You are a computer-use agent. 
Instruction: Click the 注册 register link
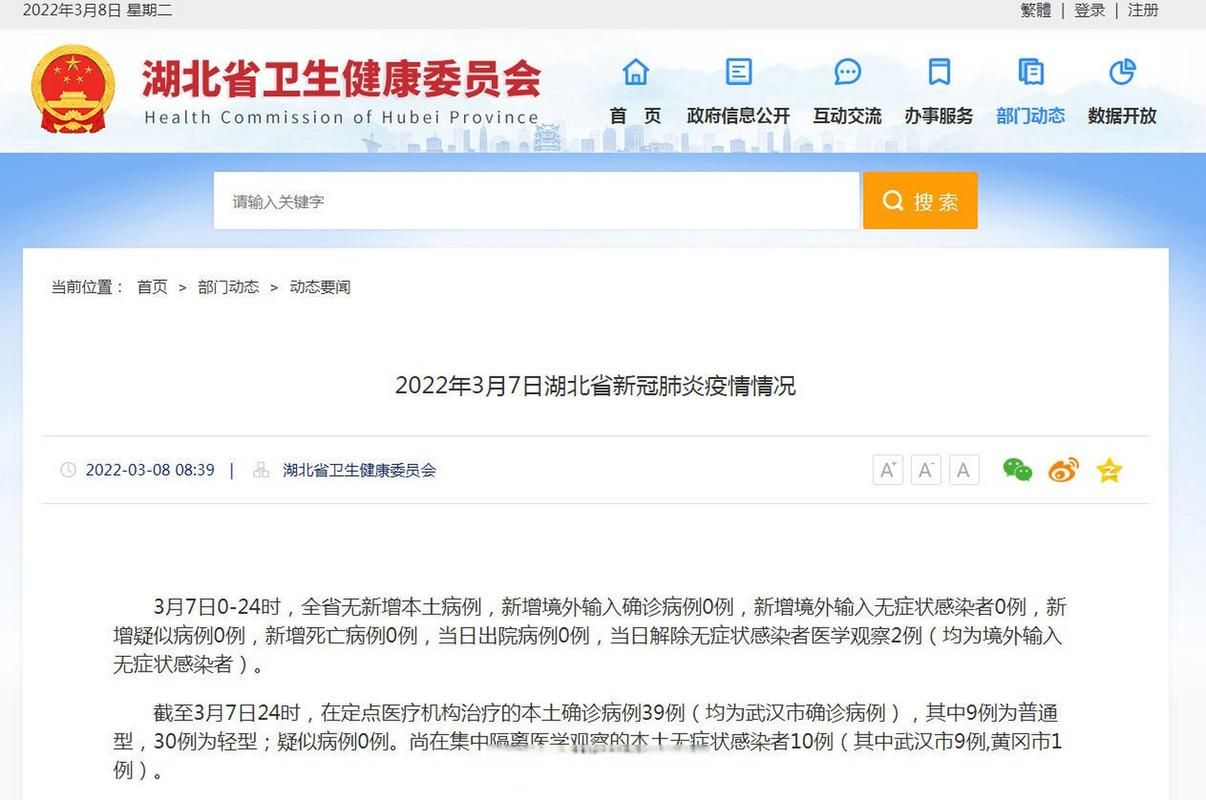coord(1143,10)
